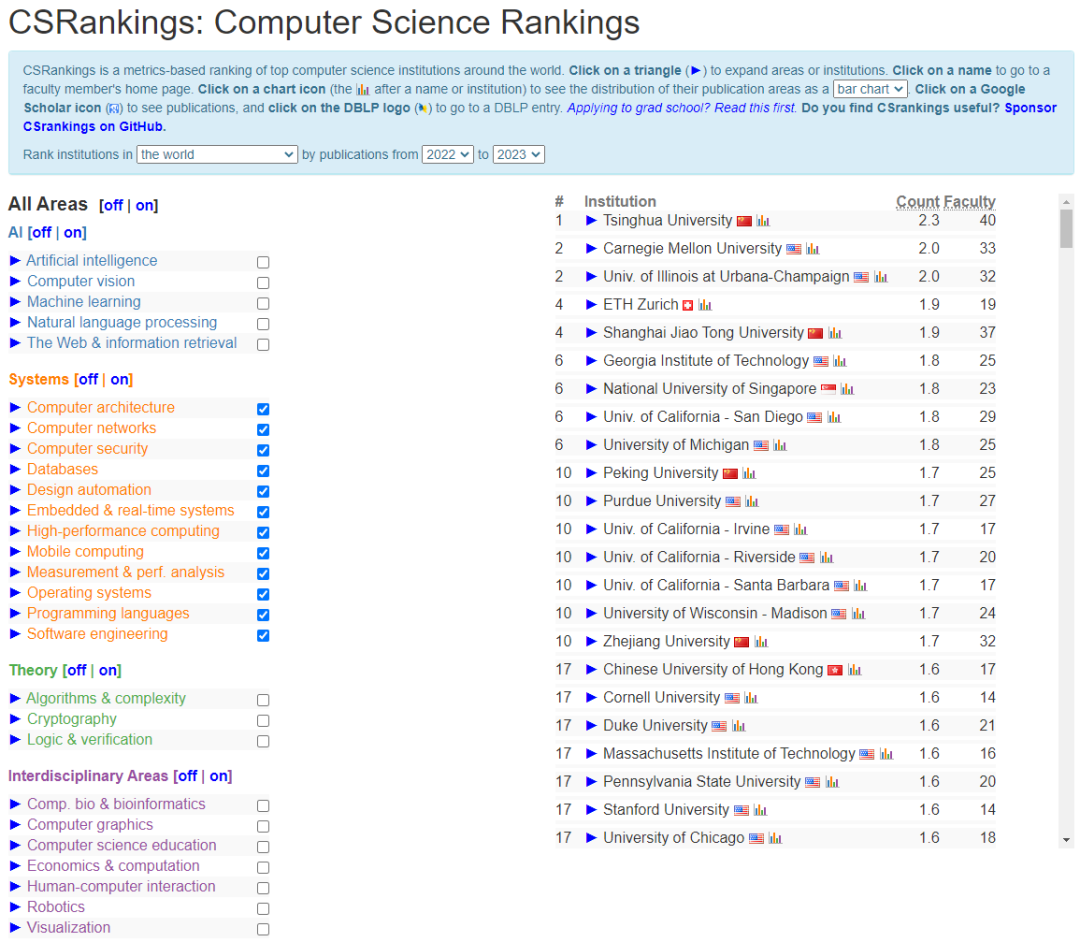Turn off all Systems areas
The height and width of the screenshot is (942, 1080).
click(88, 379)
